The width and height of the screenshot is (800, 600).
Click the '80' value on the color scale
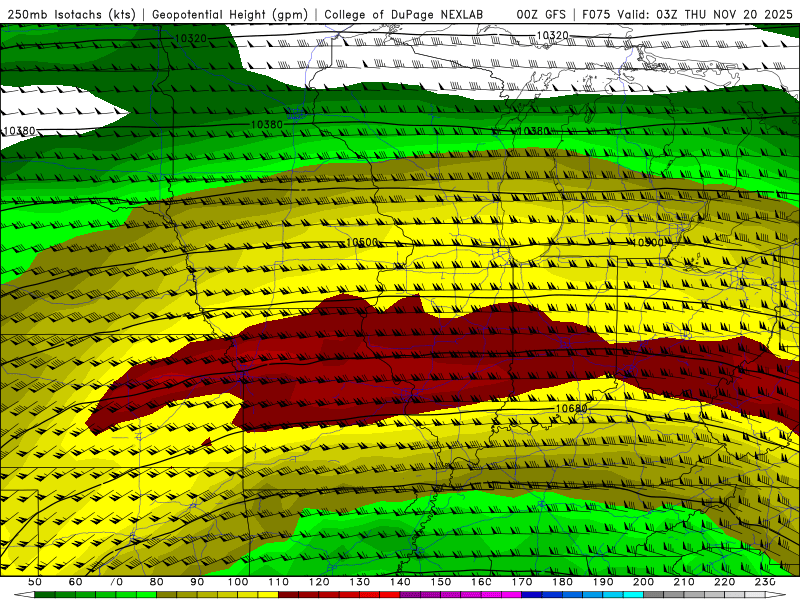coord(156,582)
